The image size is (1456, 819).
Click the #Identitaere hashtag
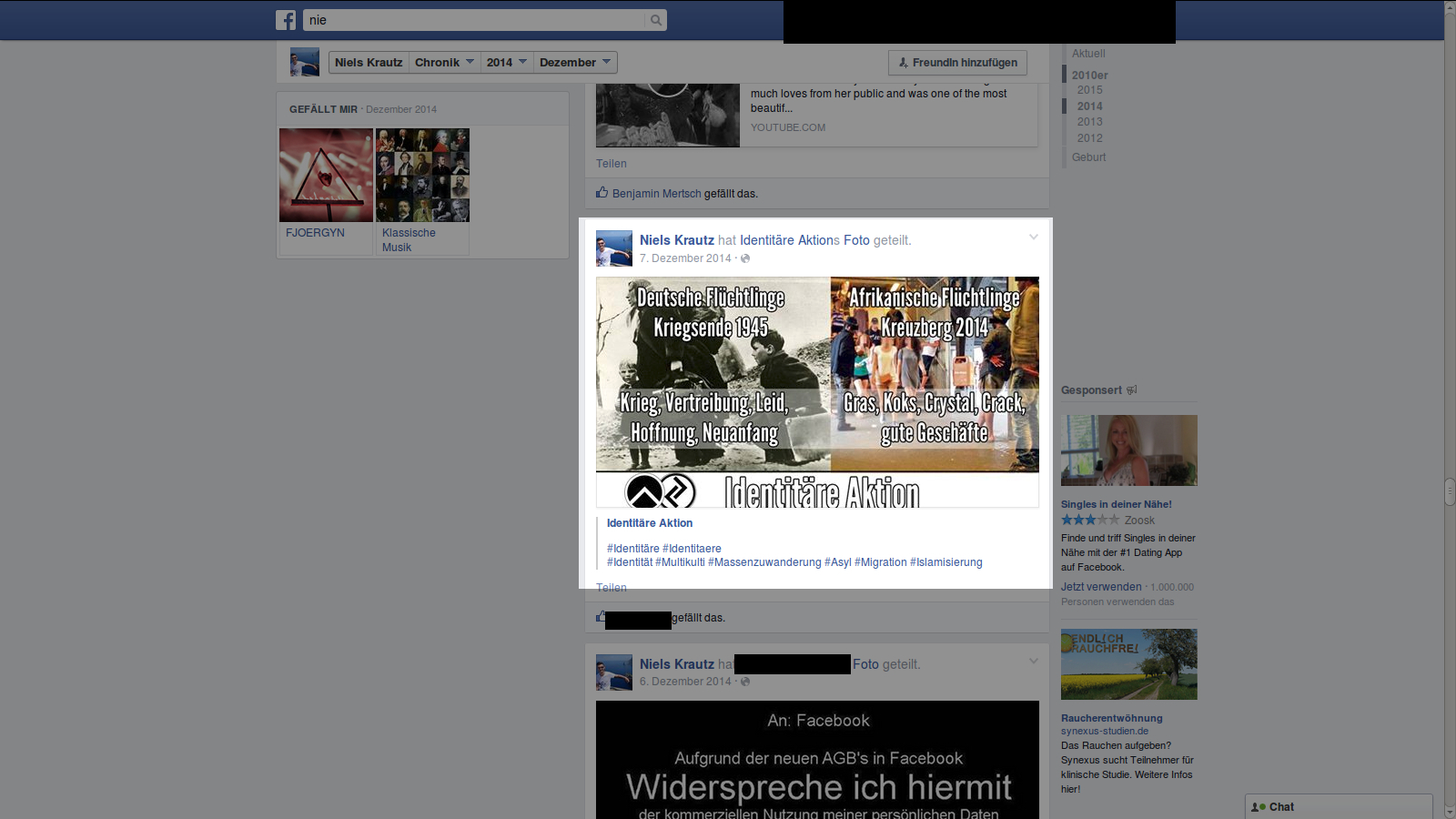tap(692, 549)
